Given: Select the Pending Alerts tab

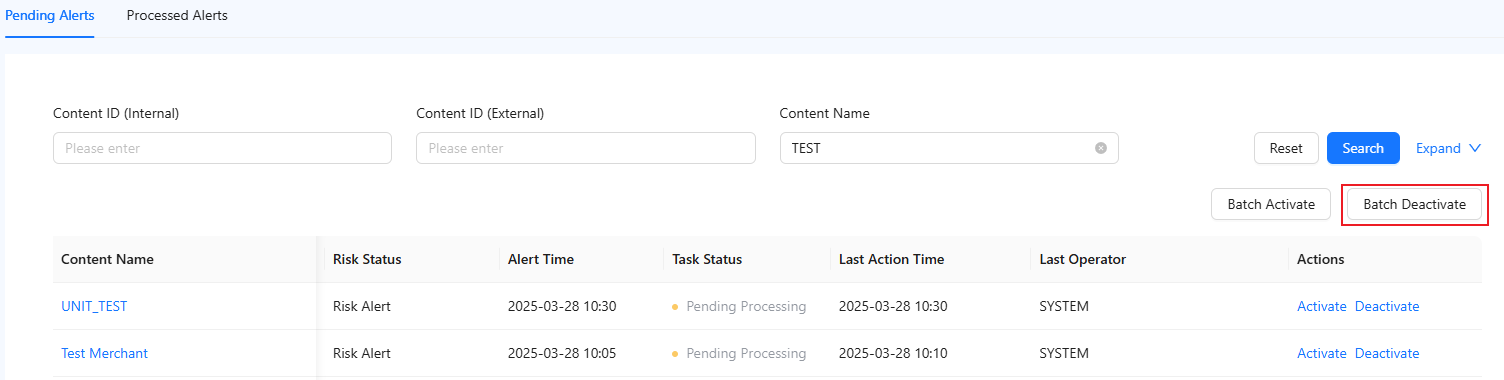Looking at the screenshot, I should [50, 15].
